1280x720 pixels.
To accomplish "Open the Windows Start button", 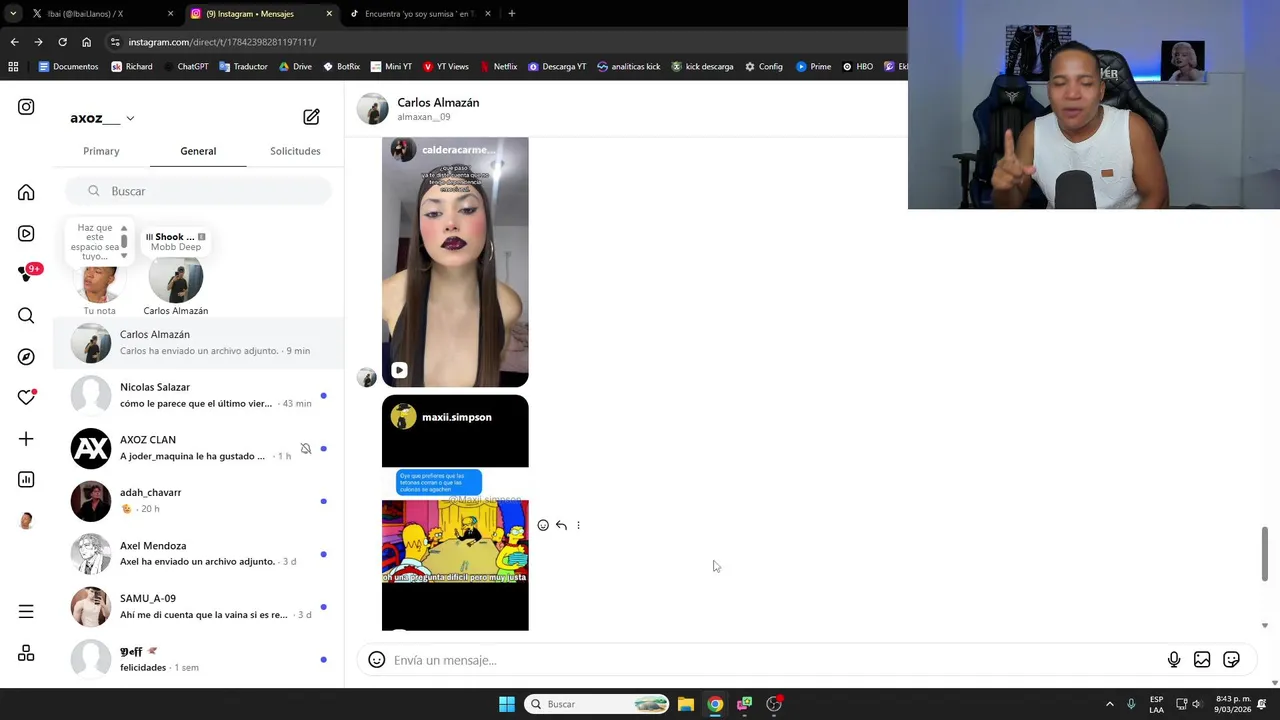I will 507,704.
